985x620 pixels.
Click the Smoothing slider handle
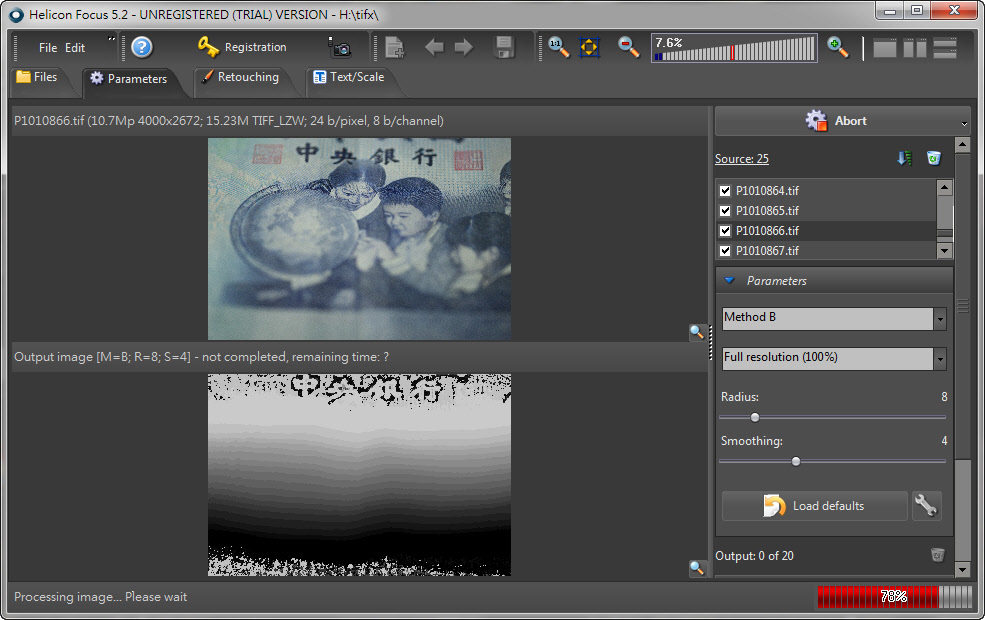(x=796, y=461)
